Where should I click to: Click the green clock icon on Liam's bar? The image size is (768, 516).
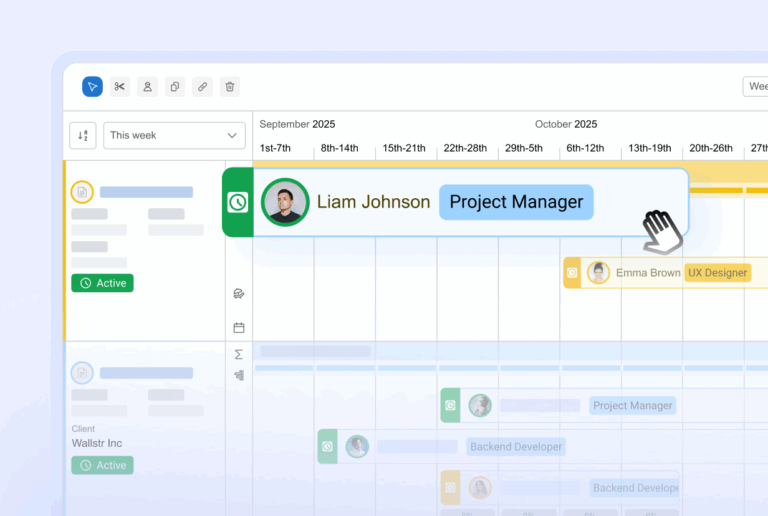(238, 202)
